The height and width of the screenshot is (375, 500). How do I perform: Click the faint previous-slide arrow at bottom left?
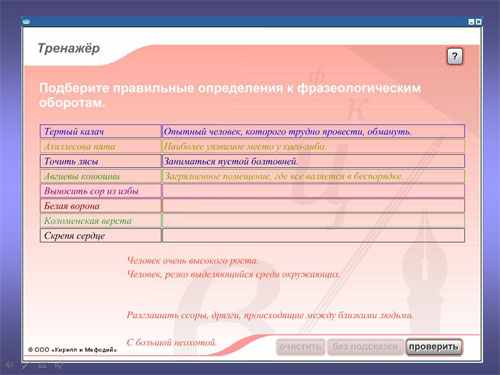pyautogui.click(x=9, y=365)
